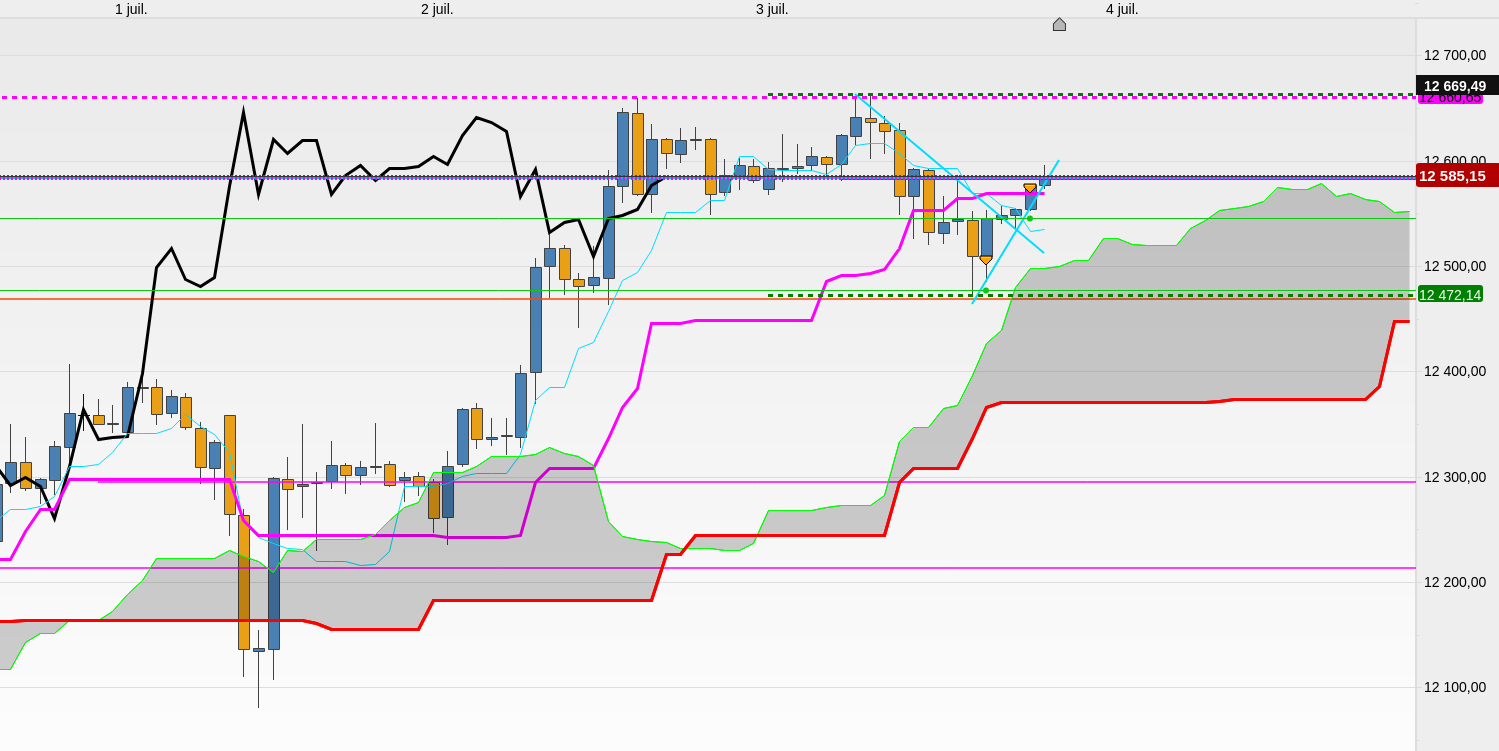Click the 12 100,00 price axis label
Screen dimensions: 1499x751
(x=1455, y=687)
